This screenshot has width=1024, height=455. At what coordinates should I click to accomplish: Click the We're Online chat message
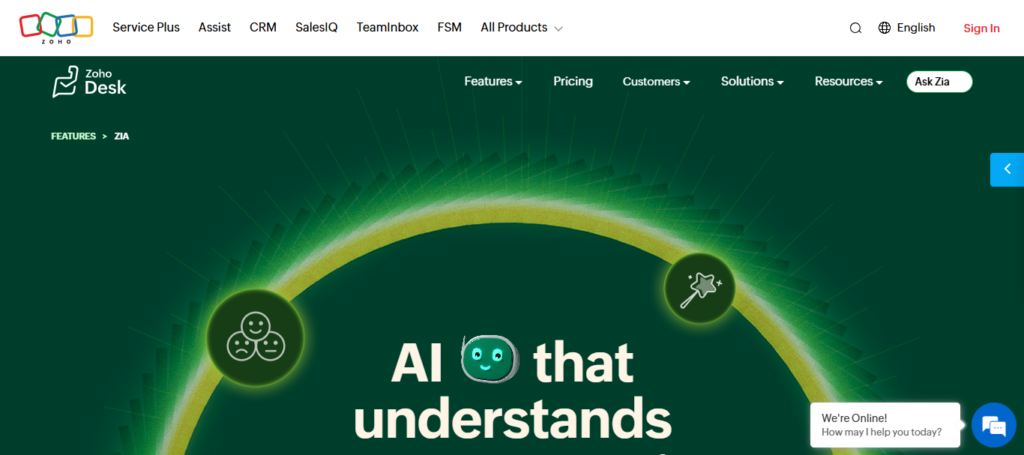pos(885,425)
